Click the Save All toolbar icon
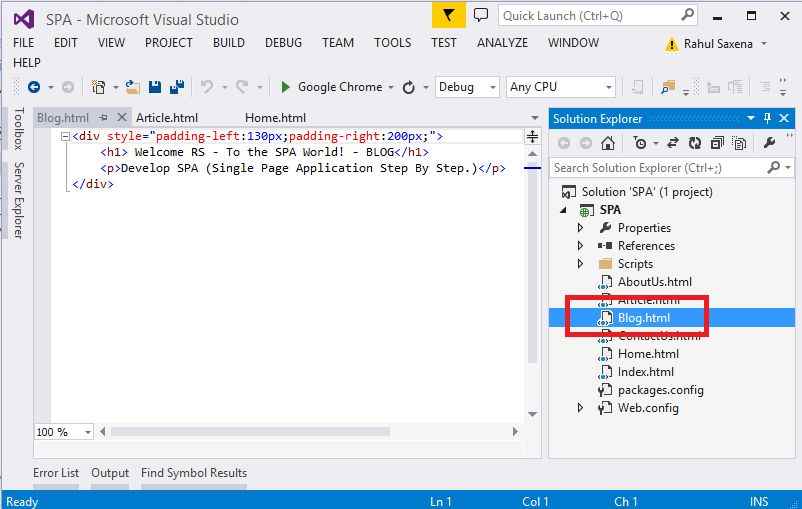802x509 pixels. click(177, 87)
